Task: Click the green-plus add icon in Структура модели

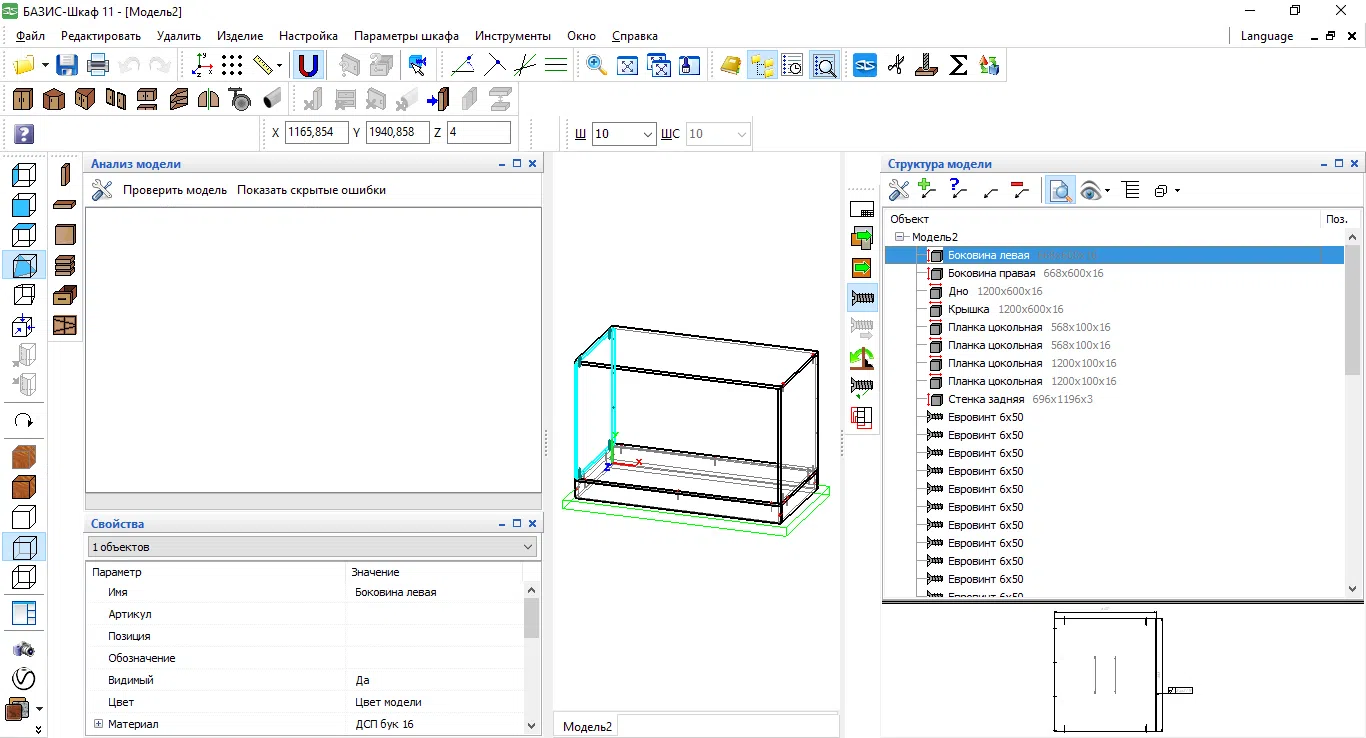Action: [927, 189]
